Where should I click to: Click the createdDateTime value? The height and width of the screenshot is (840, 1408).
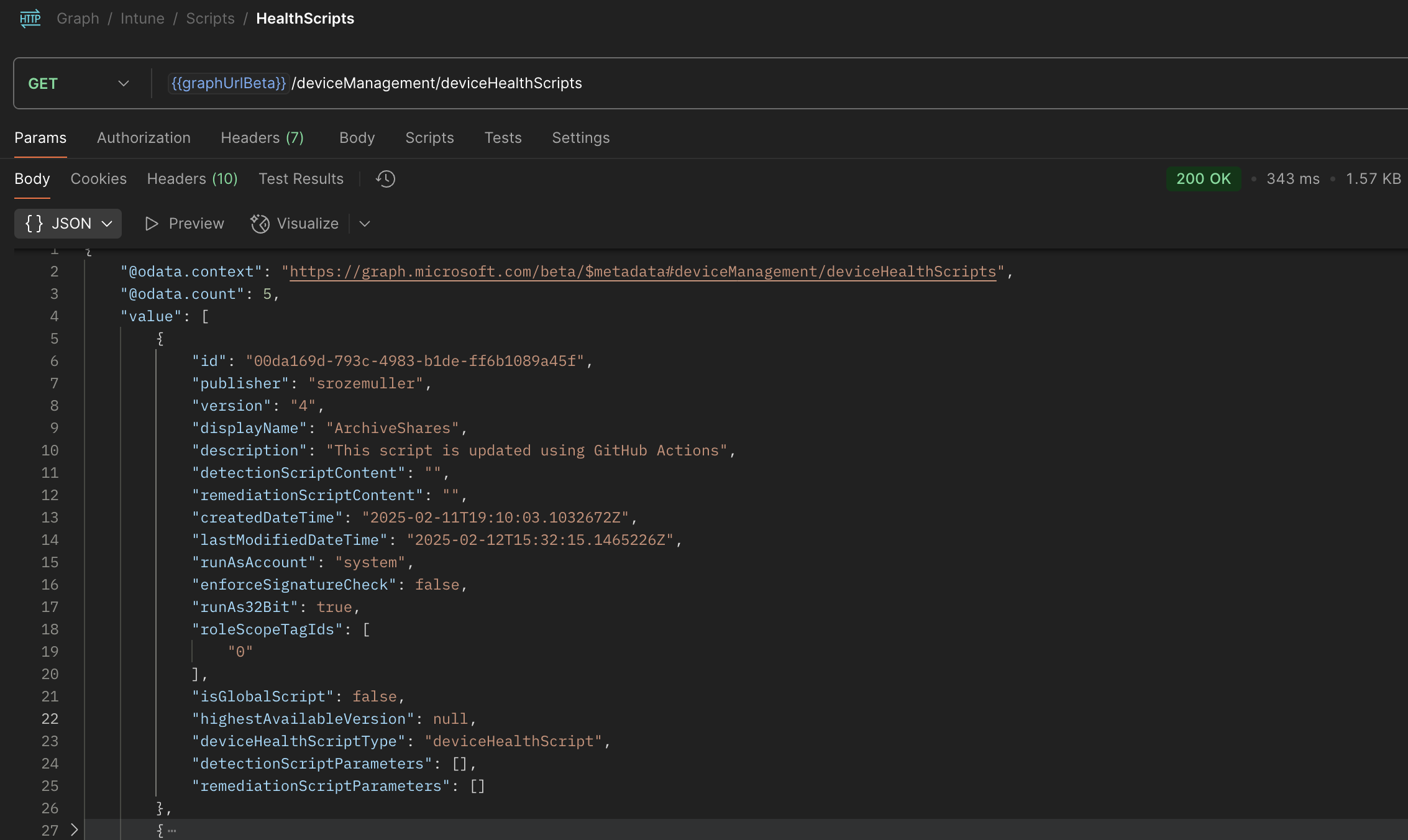496,518
